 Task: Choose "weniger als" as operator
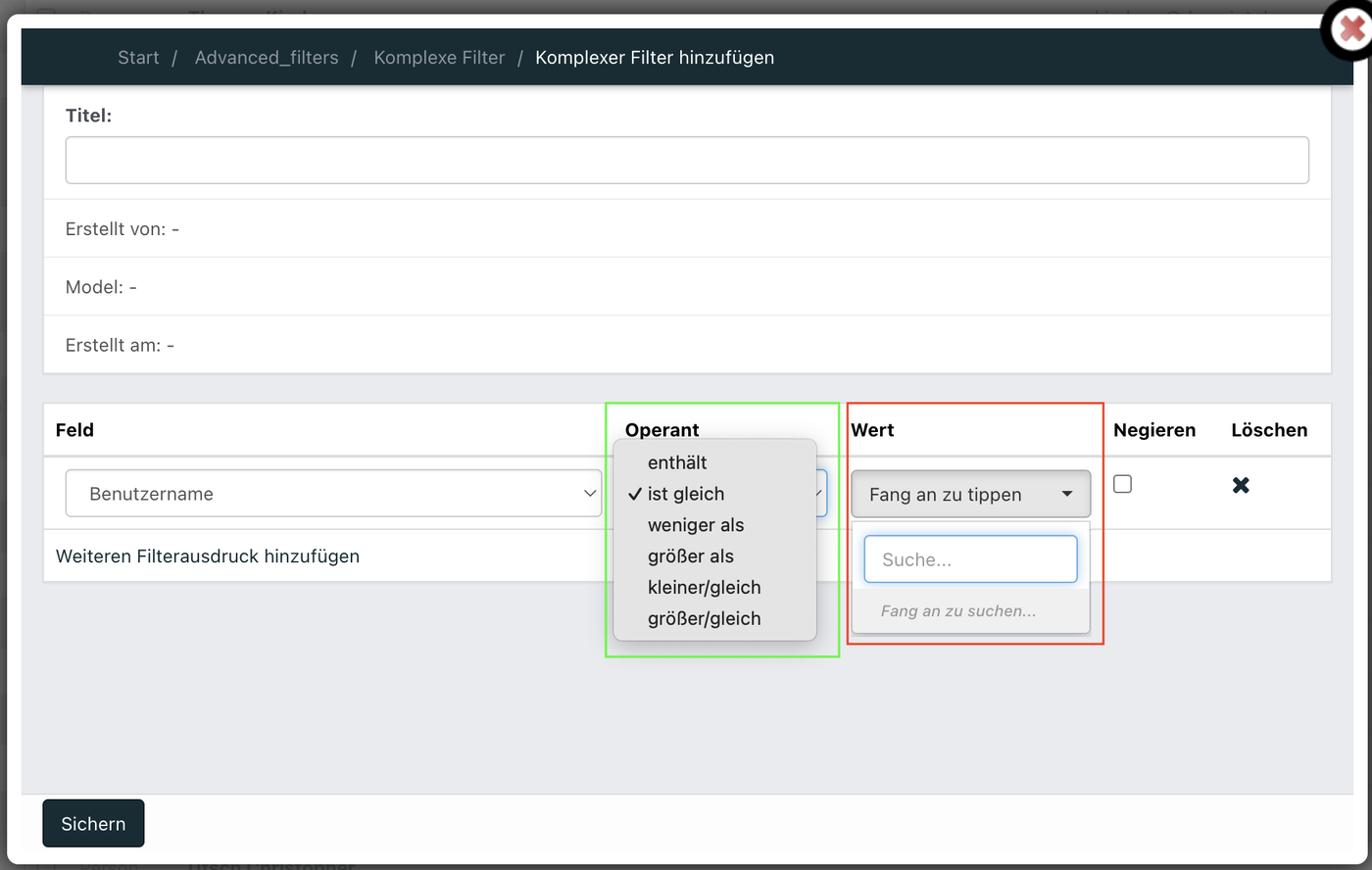pos(695,525)
